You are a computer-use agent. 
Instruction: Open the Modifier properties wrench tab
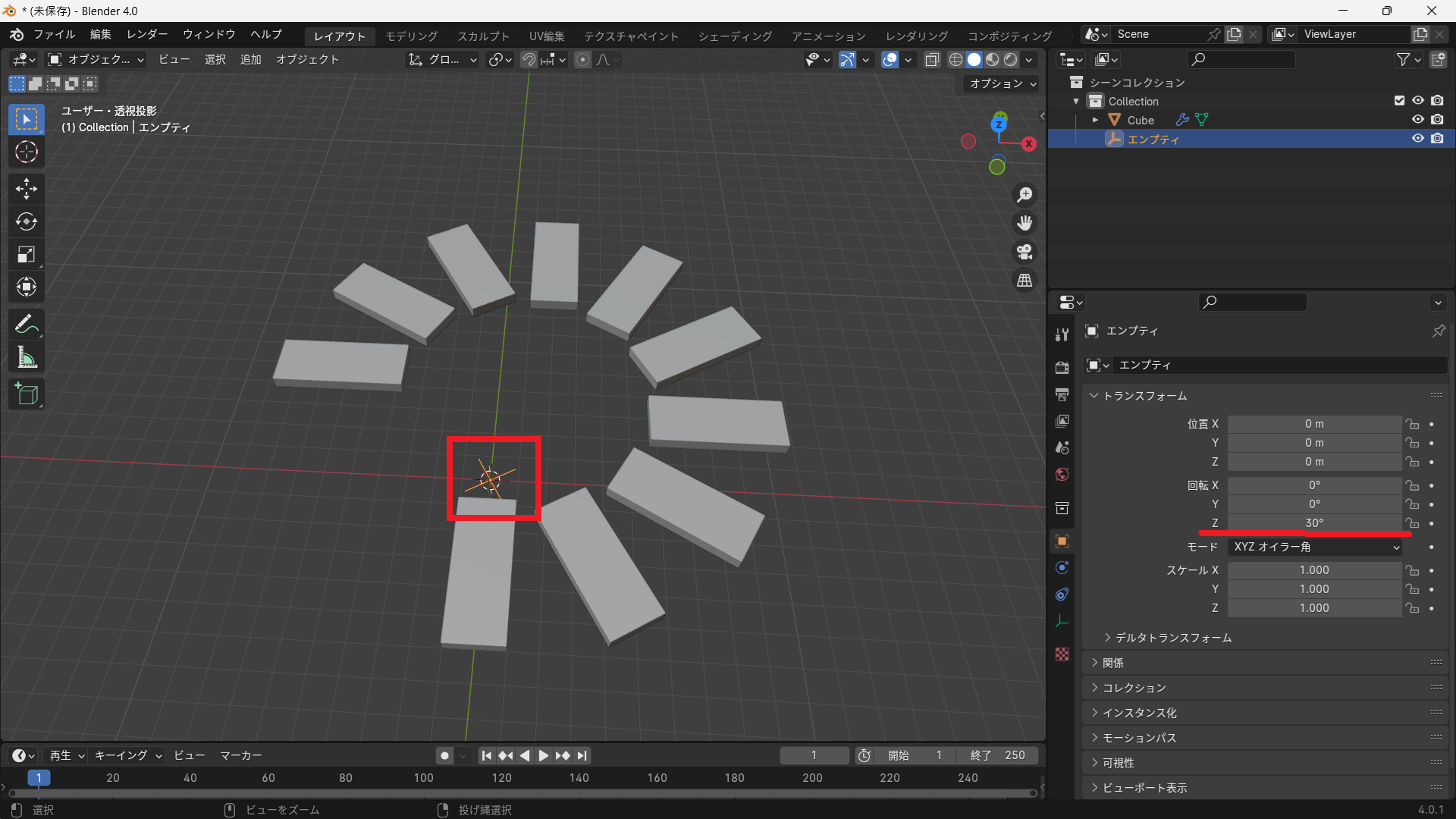(x=1062, y=336)
